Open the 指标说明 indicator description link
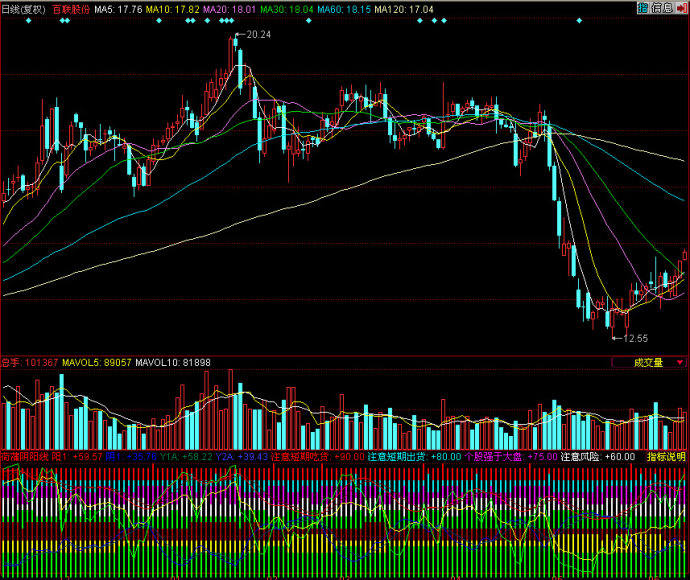The width and height of the screenshot is (690, 580). click(x=666, y=457)
